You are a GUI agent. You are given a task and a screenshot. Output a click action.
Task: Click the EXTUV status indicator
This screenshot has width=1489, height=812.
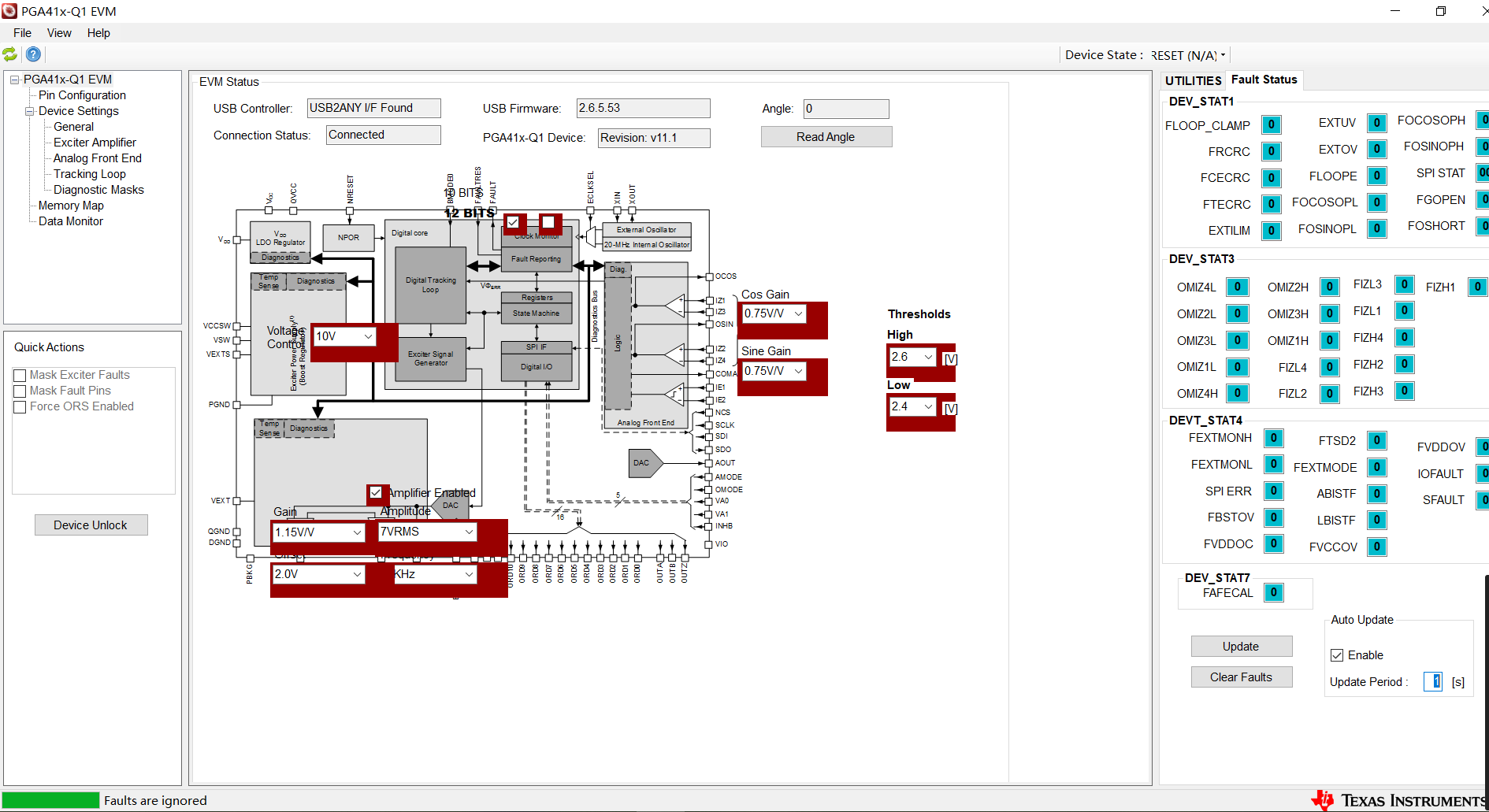[1376, 123]
